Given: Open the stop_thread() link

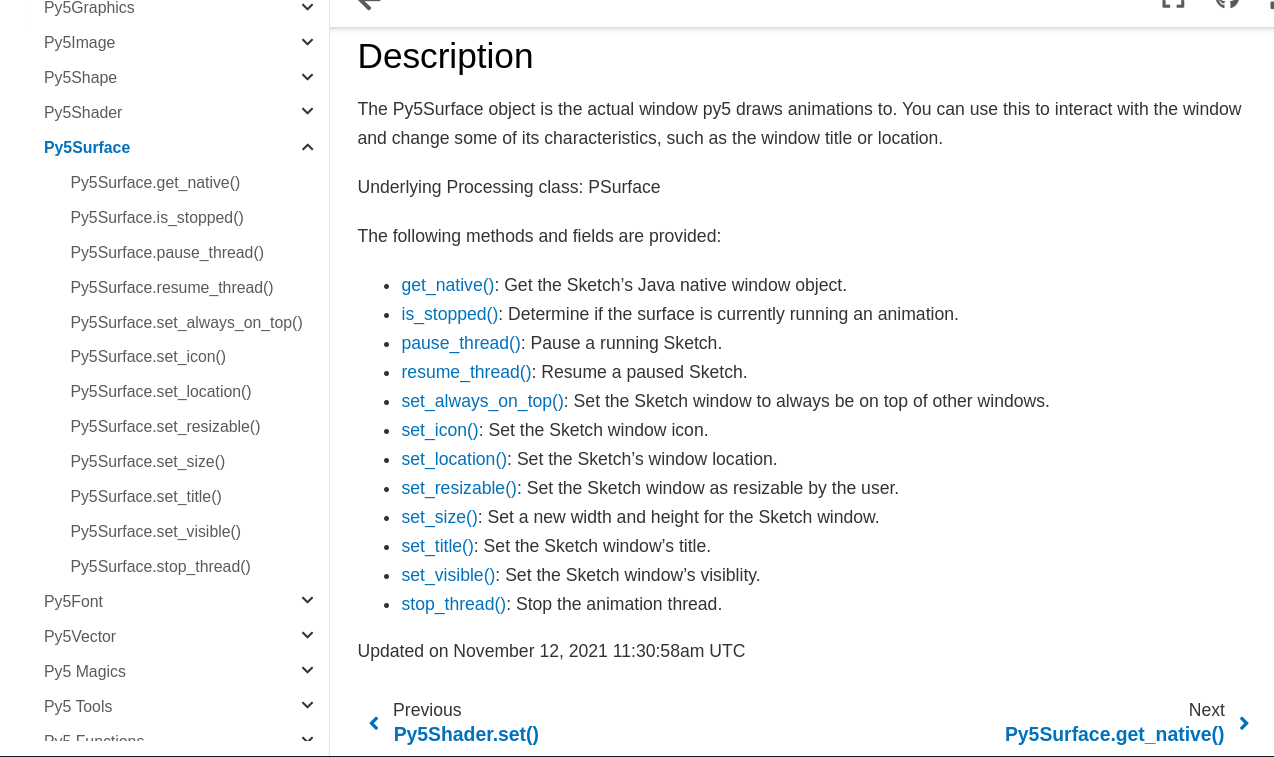Looking at the screenshot, I should [453, 603].
